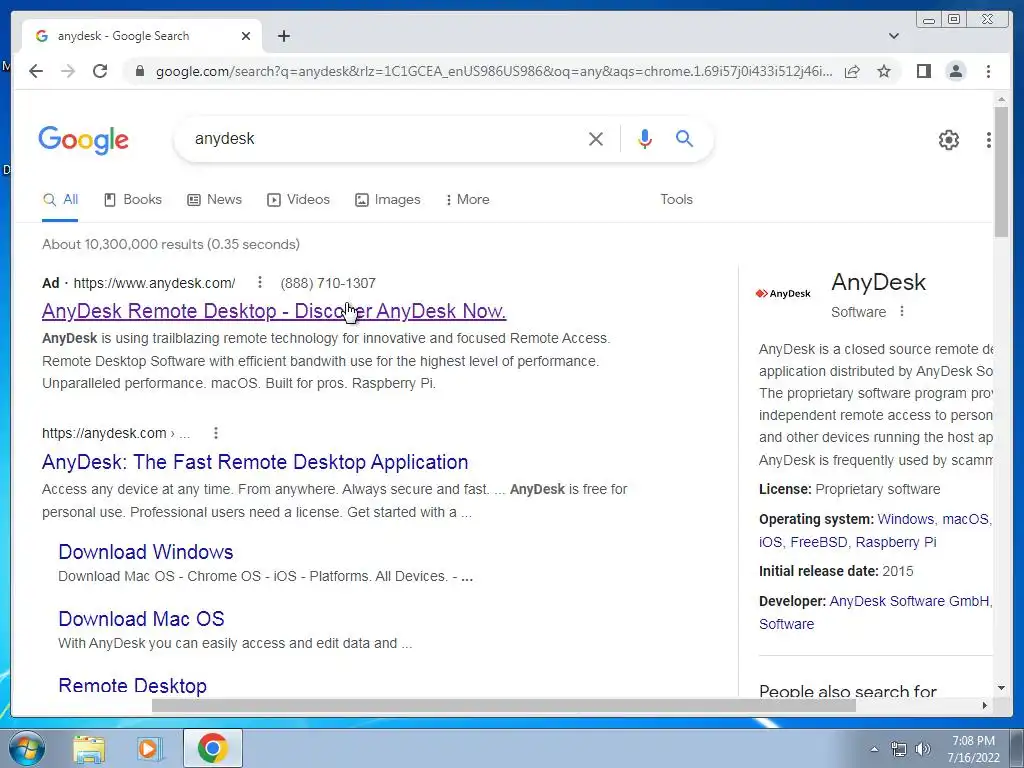Run search with magnifier icon
This screenshot has width=1024, height=768.
(x=684, y=138)
